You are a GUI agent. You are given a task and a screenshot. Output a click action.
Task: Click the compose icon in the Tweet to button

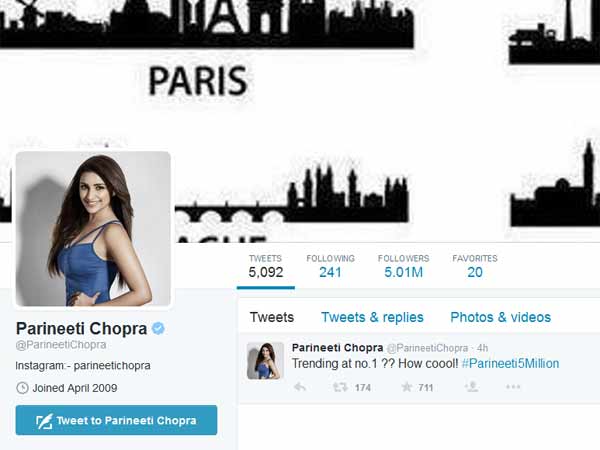(x=44, y=421)
